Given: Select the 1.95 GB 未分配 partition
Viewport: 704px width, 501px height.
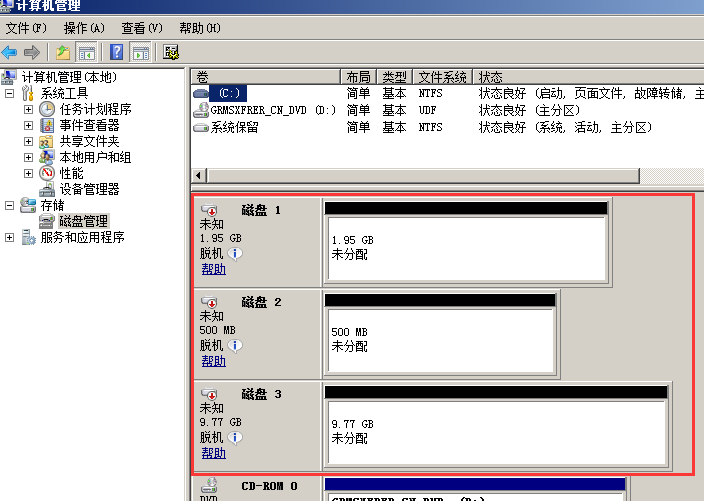Looking at the screenshot, I should tap(466, 248).
